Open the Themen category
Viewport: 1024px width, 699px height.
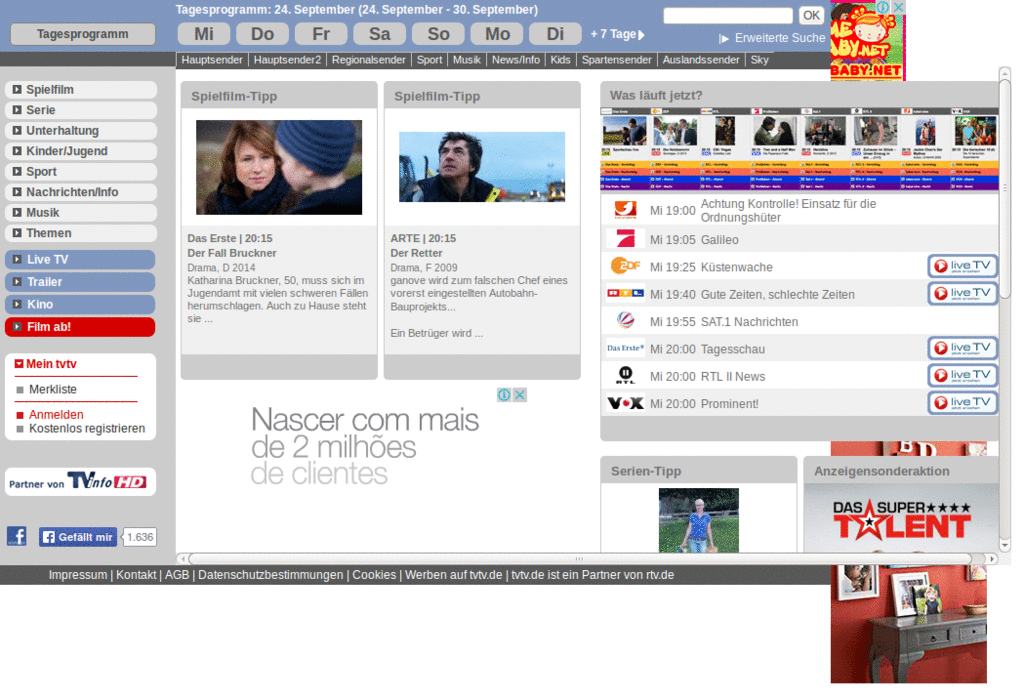(x=80, y=233)
